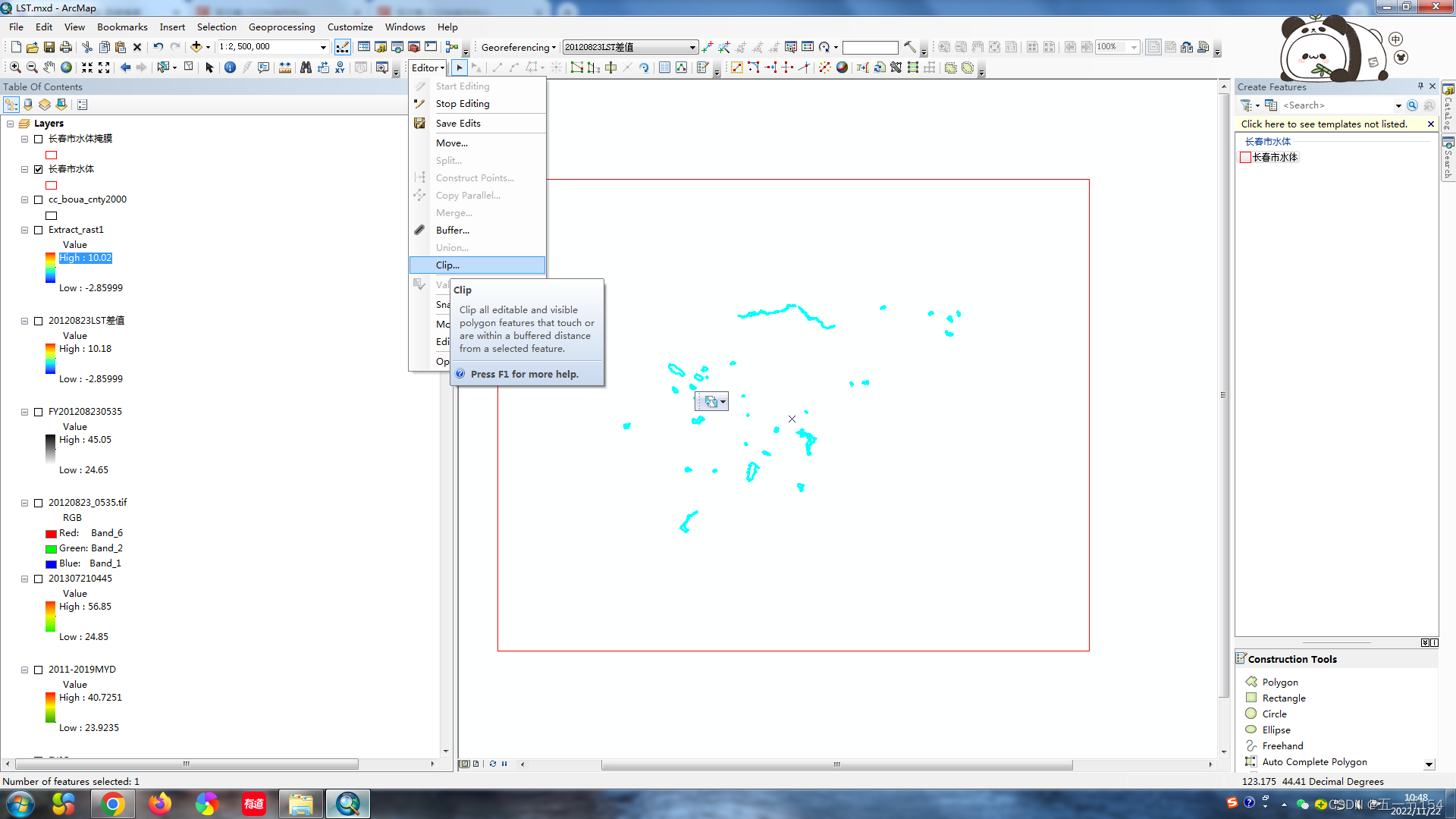Collapse the 20120823_0535.tif legend
1456x819 pixels.
tap(24, 503)
